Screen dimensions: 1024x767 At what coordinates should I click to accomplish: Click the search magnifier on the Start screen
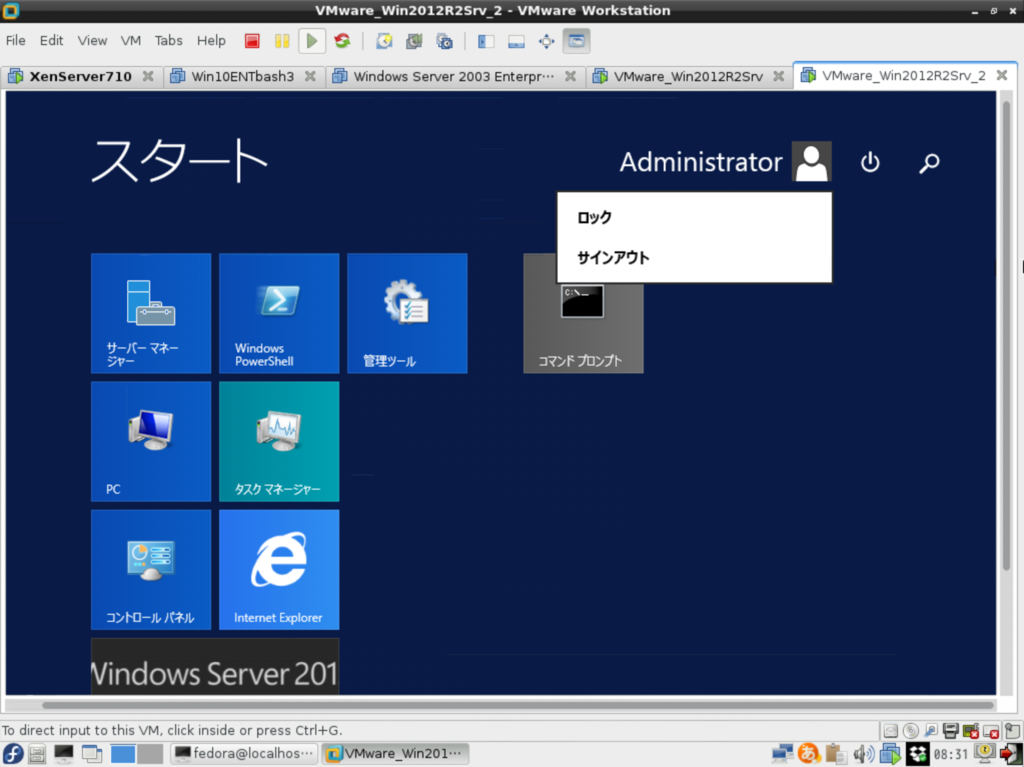point(929,162)
